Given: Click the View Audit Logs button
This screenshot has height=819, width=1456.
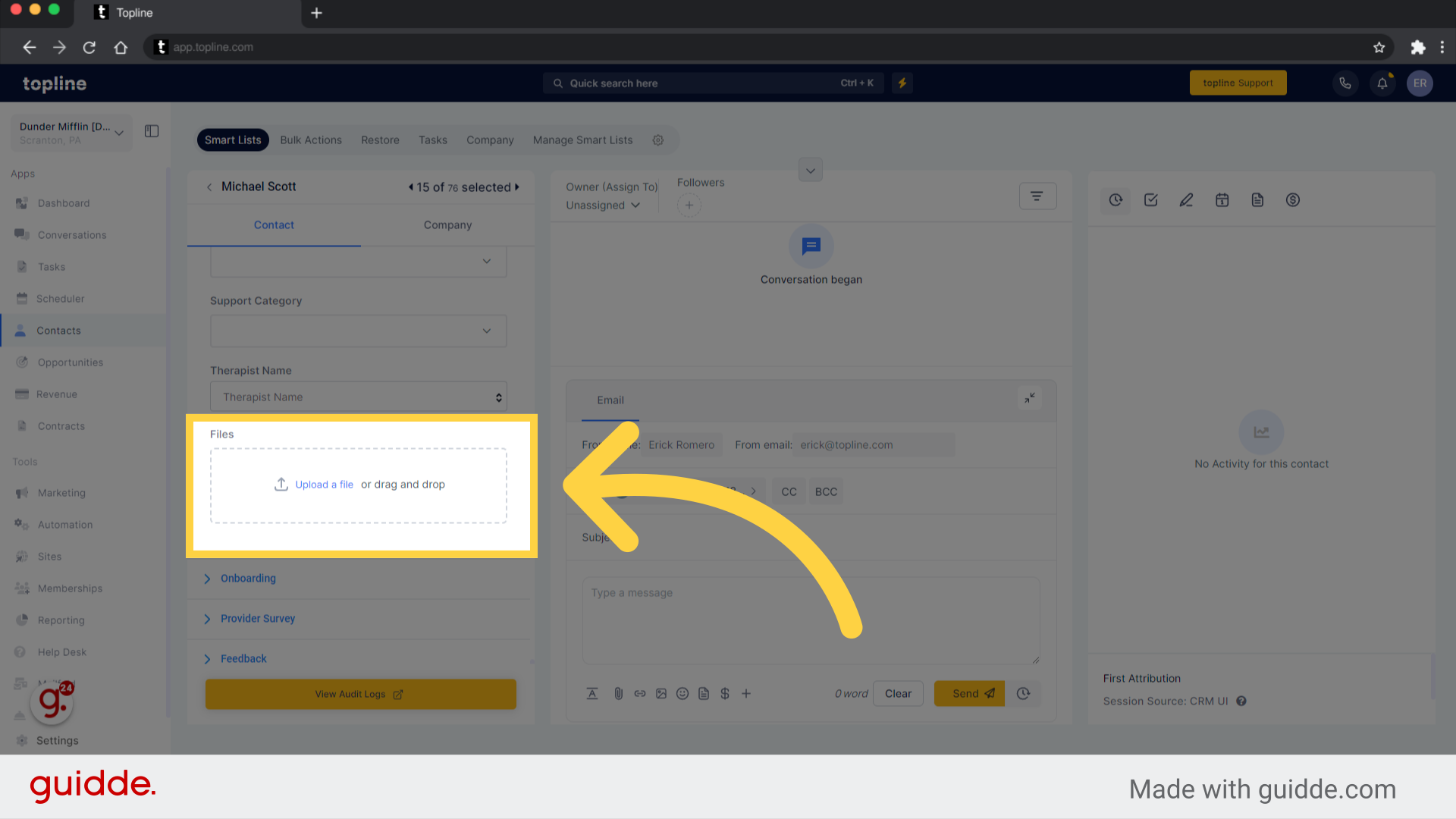Looking at the screenshot, I should (361, 694).
